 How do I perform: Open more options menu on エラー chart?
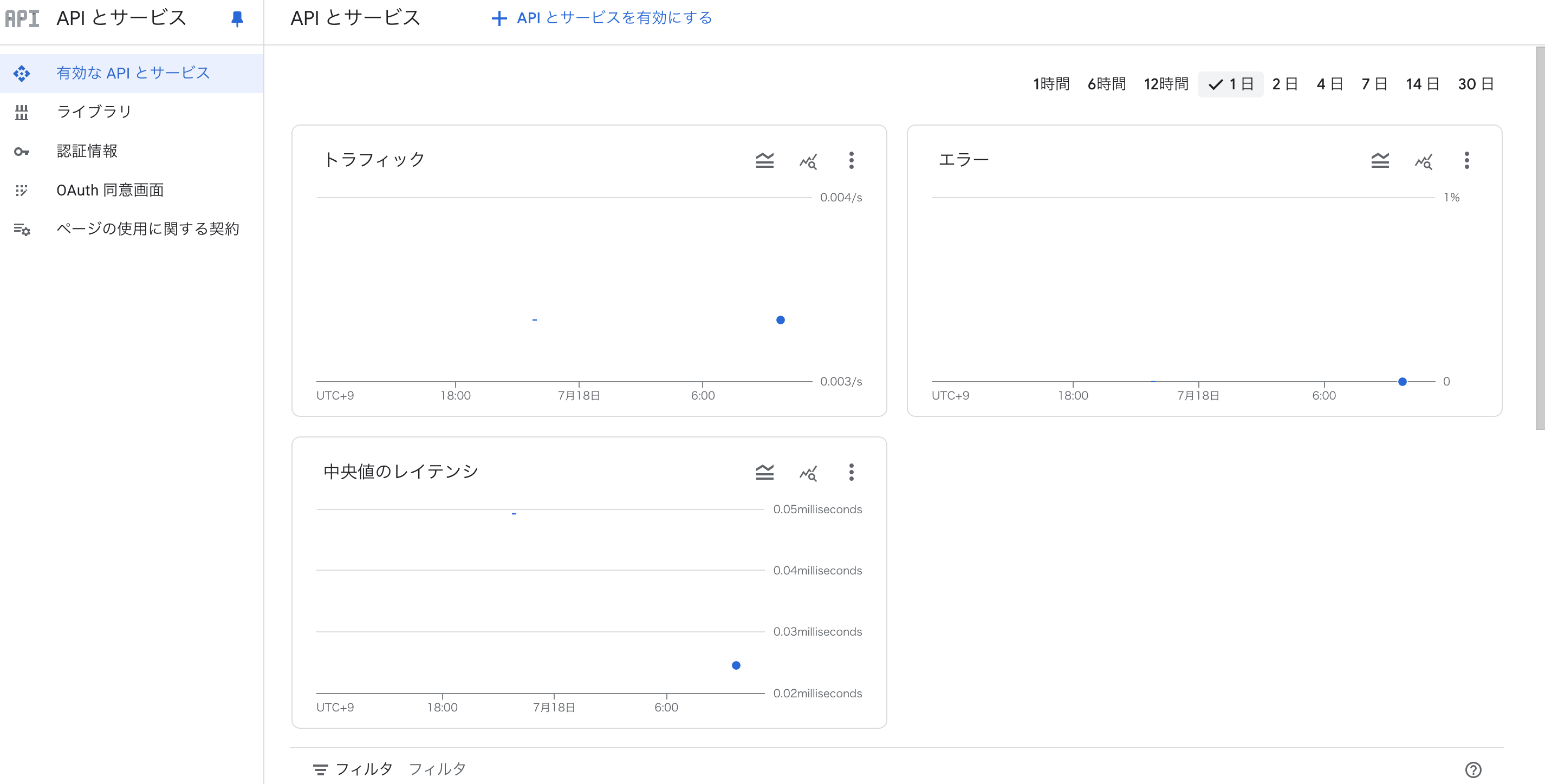point(1466,160)
